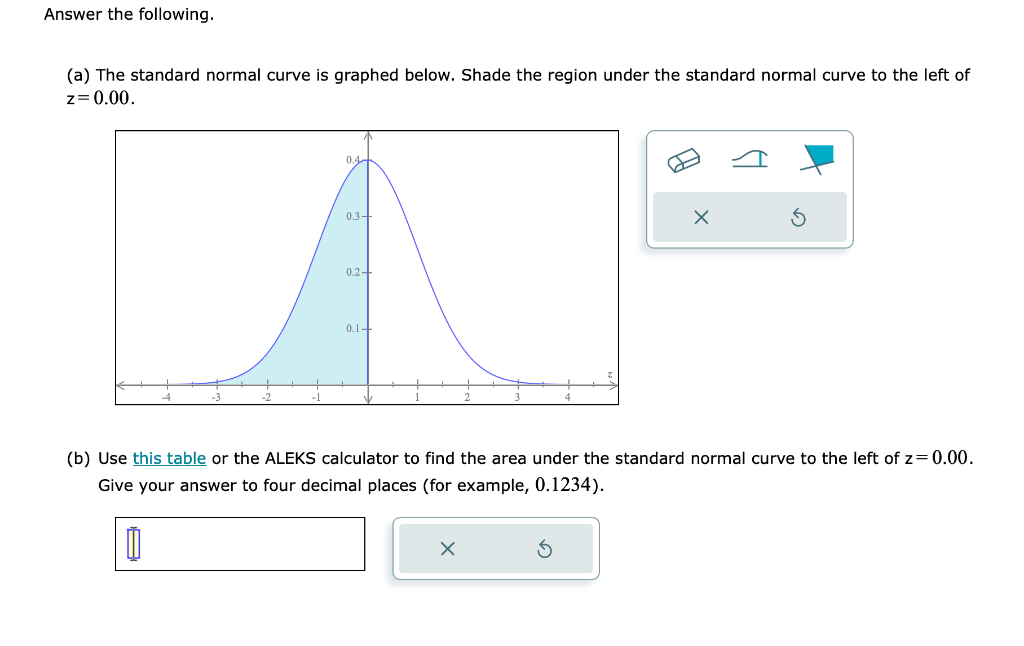Select the shade region fill tool
The image size is (1024, 646).
coord(817,159)
